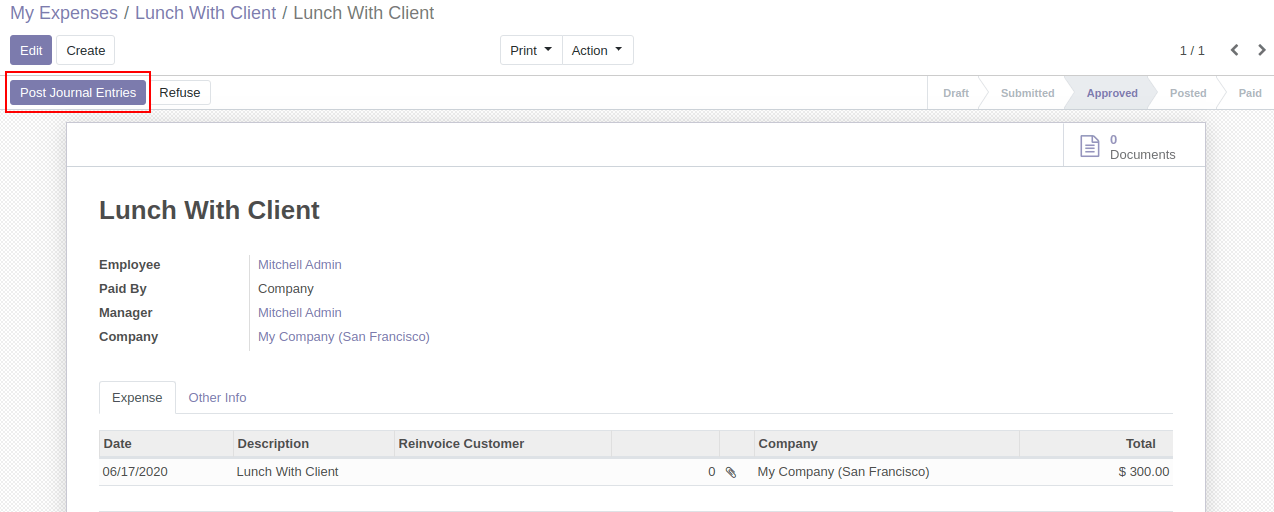1274x512 pixels.
Task: Open Mitchell Admin manager link
Action: click(x=300, y=313)
